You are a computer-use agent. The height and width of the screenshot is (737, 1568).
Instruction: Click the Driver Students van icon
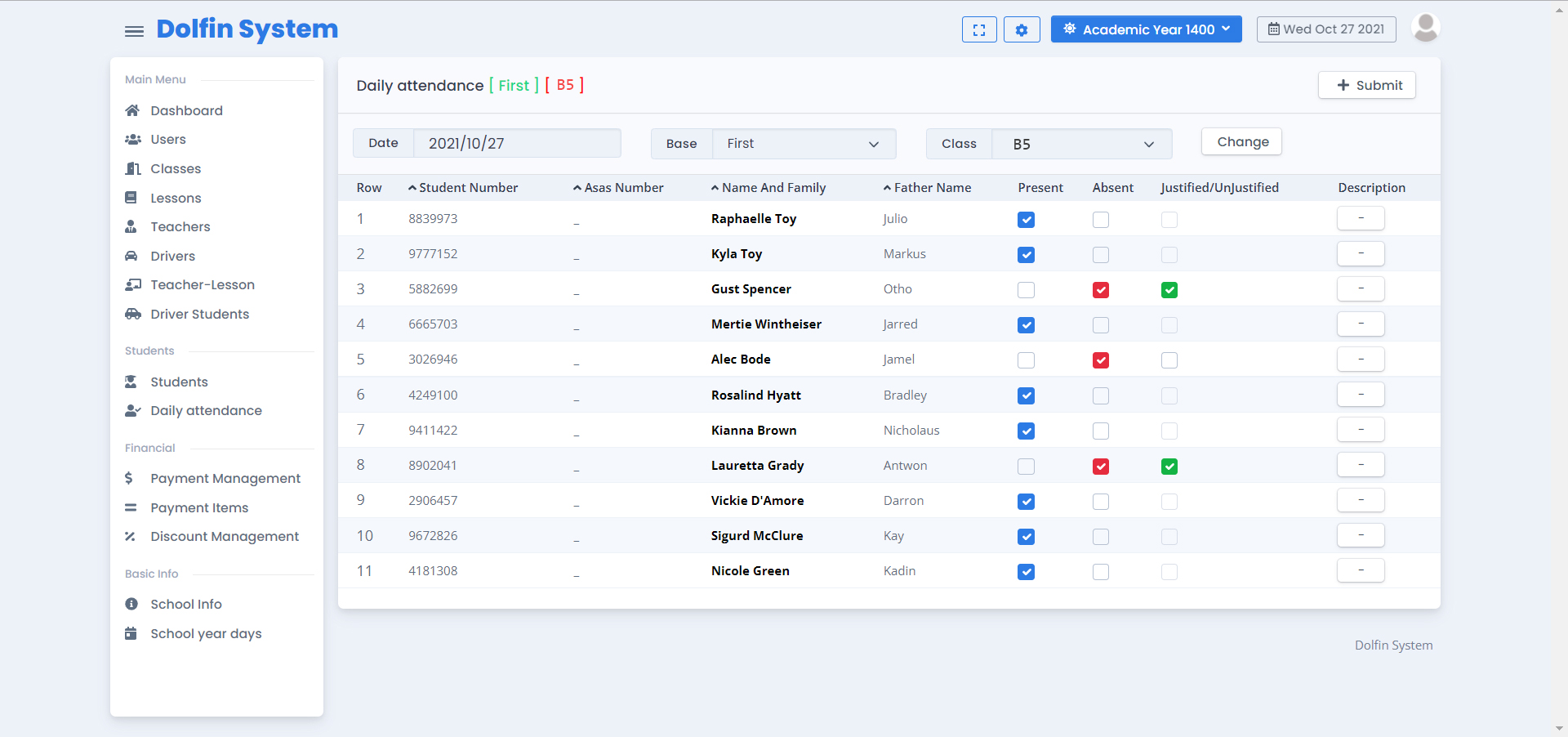132,314
